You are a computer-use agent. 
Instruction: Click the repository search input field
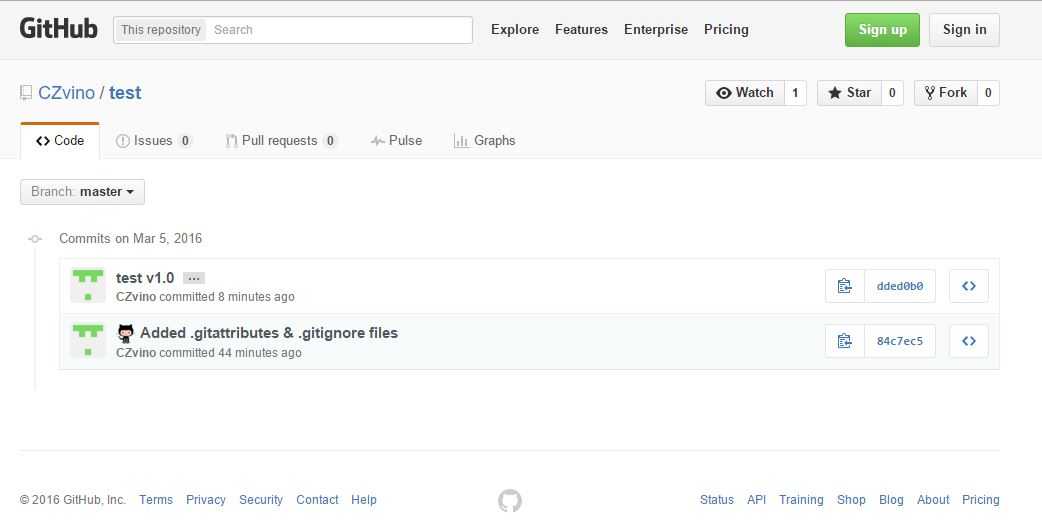coord(339,30)
